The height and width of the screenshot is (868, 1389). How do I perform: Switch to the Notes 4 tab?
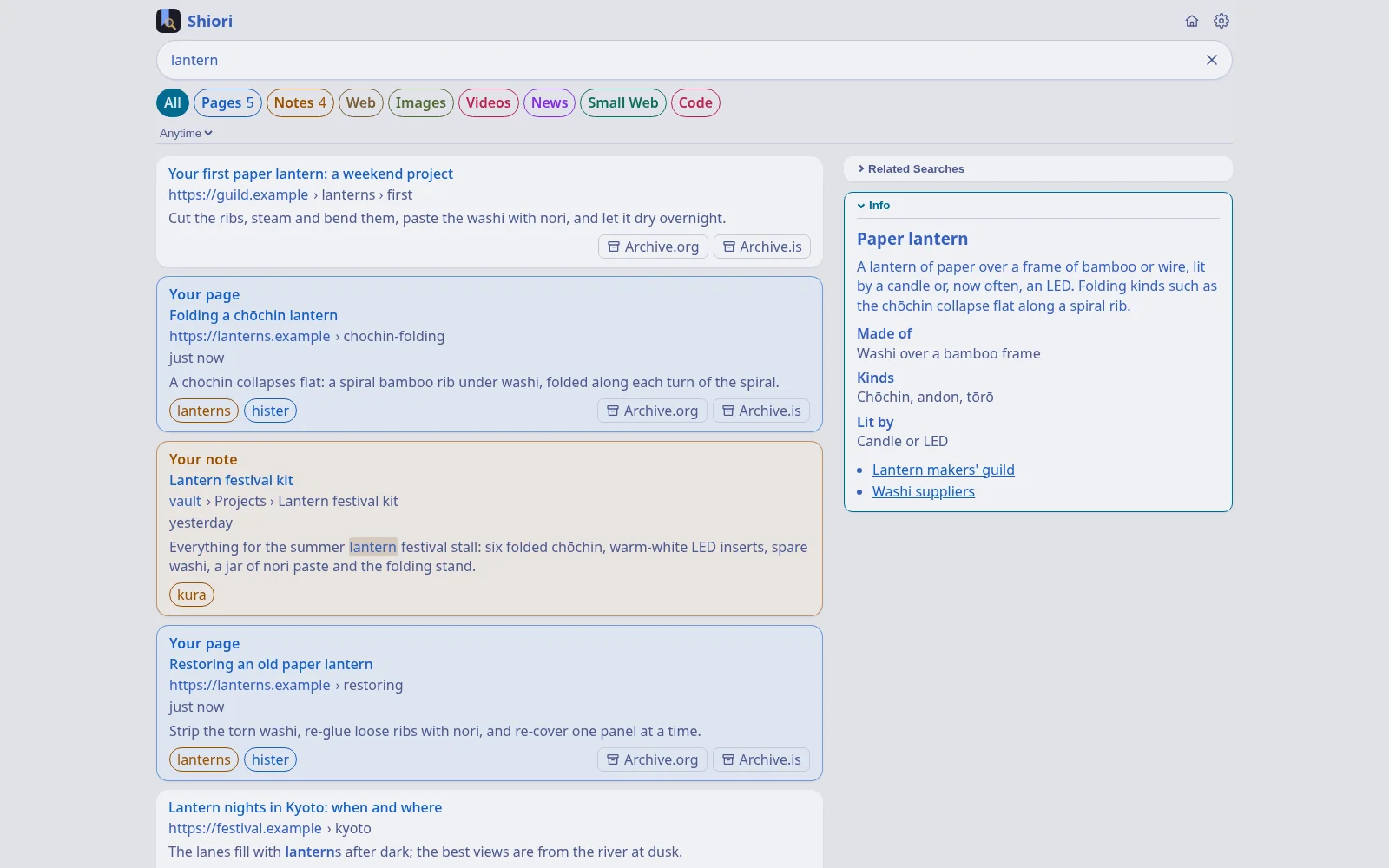tap(300, 102)
